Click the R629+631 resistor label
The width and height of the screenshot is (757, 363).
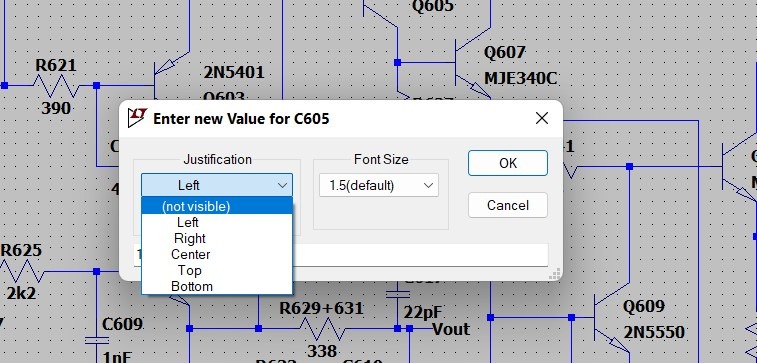click(321, 308)
